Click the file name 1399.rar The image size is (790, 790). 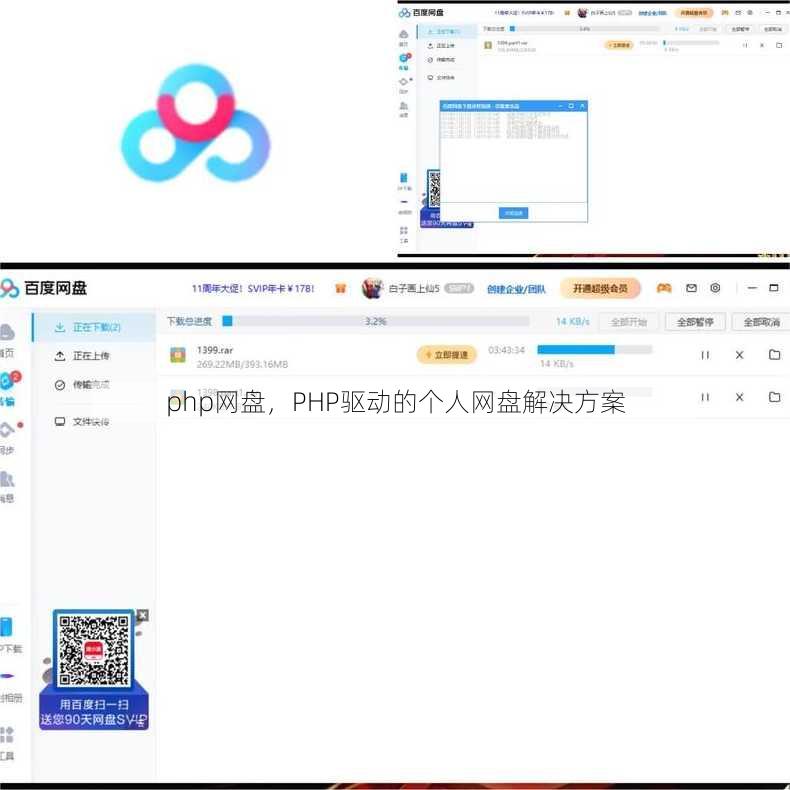[x=215, y=350]
